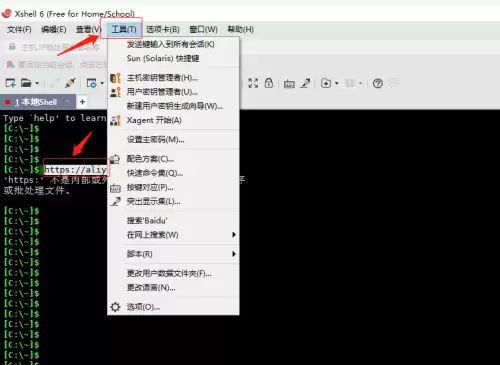The image size is (500, 365).
Task: Click the new session toolbar icon
Action: click(10, 83)
